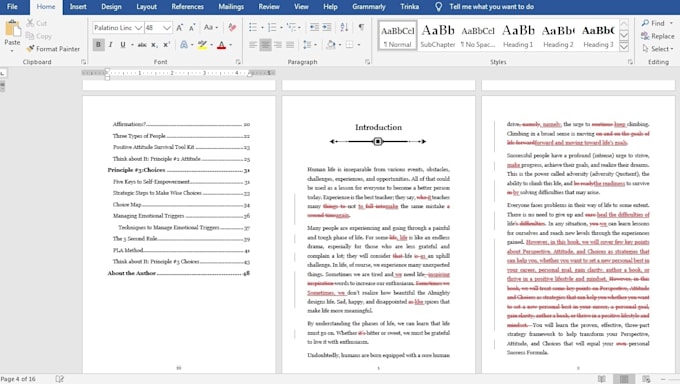Screen dimensions: 680x384
Task: Expand the underline style dropdown arrow
Action: pyautogui.click(x=132, y=45)
